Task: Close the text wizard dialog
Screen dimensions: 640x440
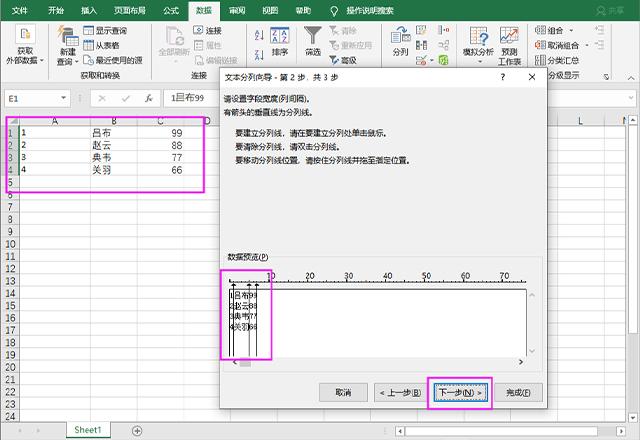Action: click(x=532, y=77)
